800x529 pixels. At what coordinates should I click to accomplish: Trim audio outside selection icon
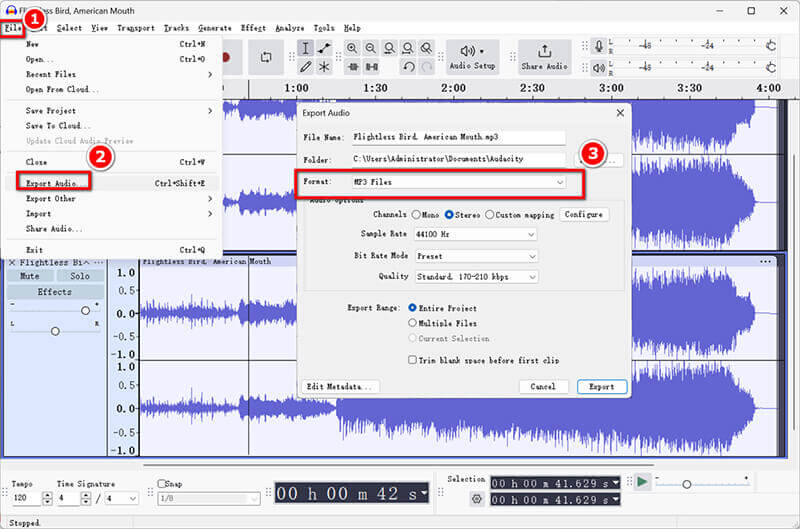tap(353, 67)
